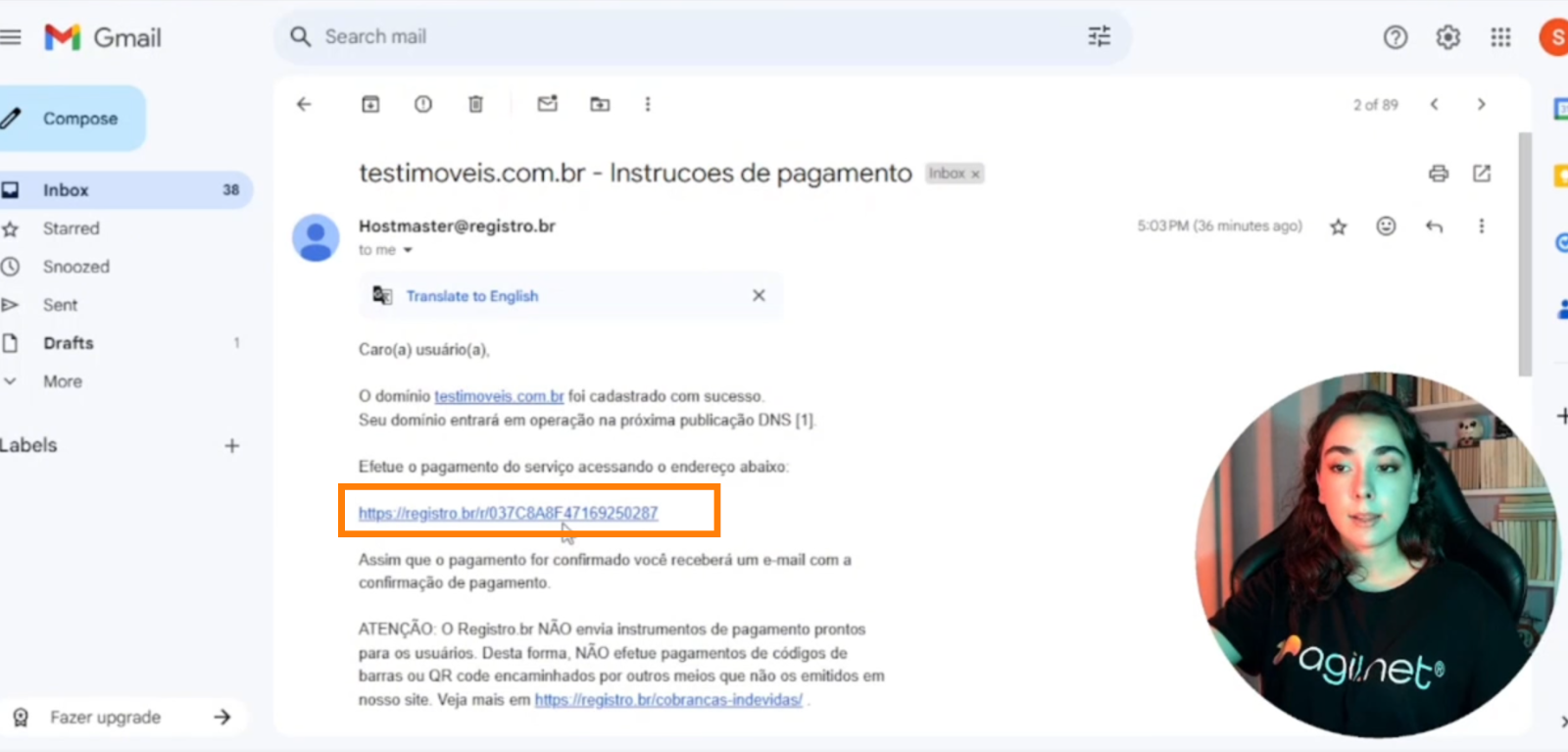Image resolution: width=1568 pixels, height=752 pixels.
Task: Click the Gmail logo
Action: click(103, 37)
